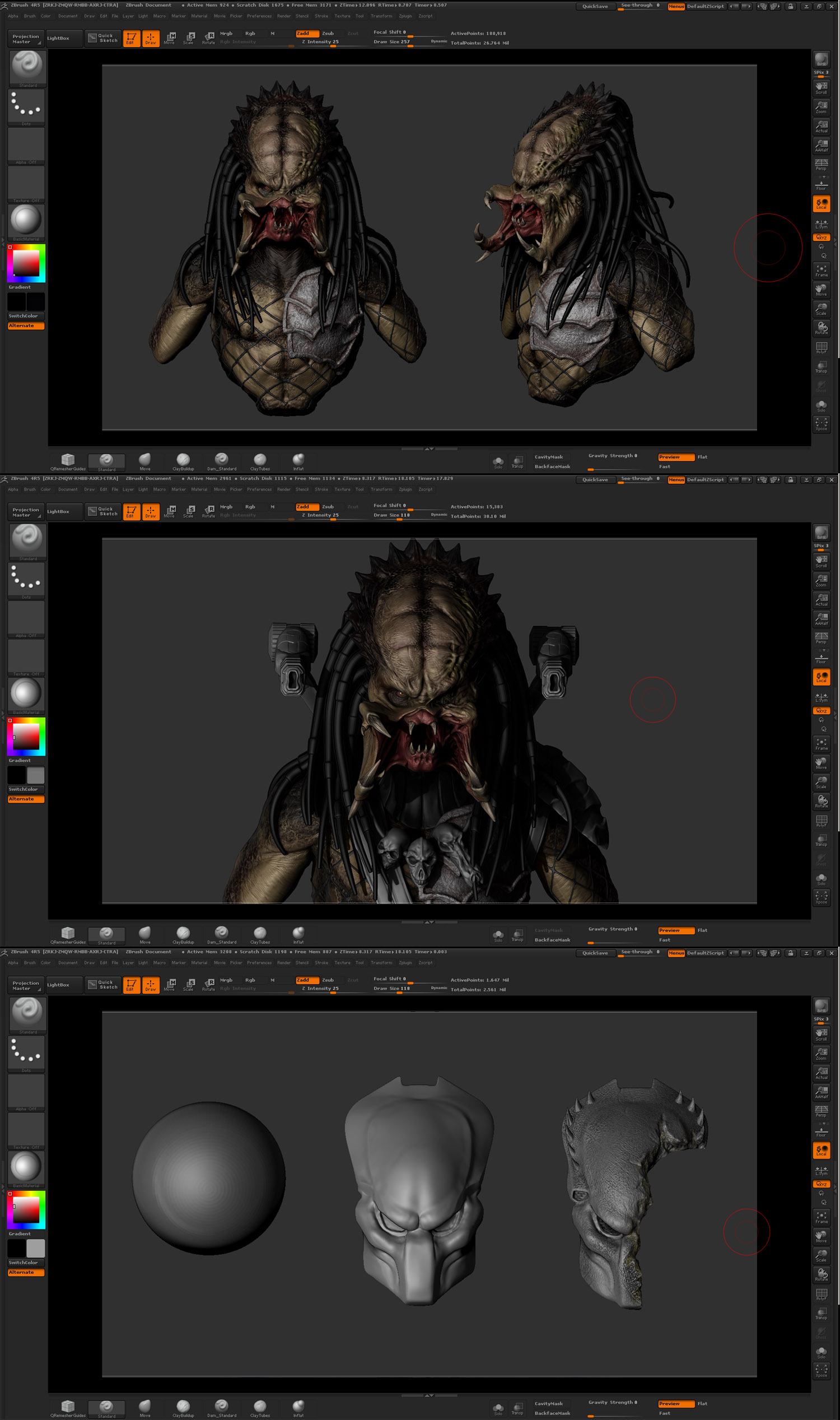Click Frame icon in shoulder-cannon window
The height and width of the screenshot is (1420, 840).
click(821, 744)
